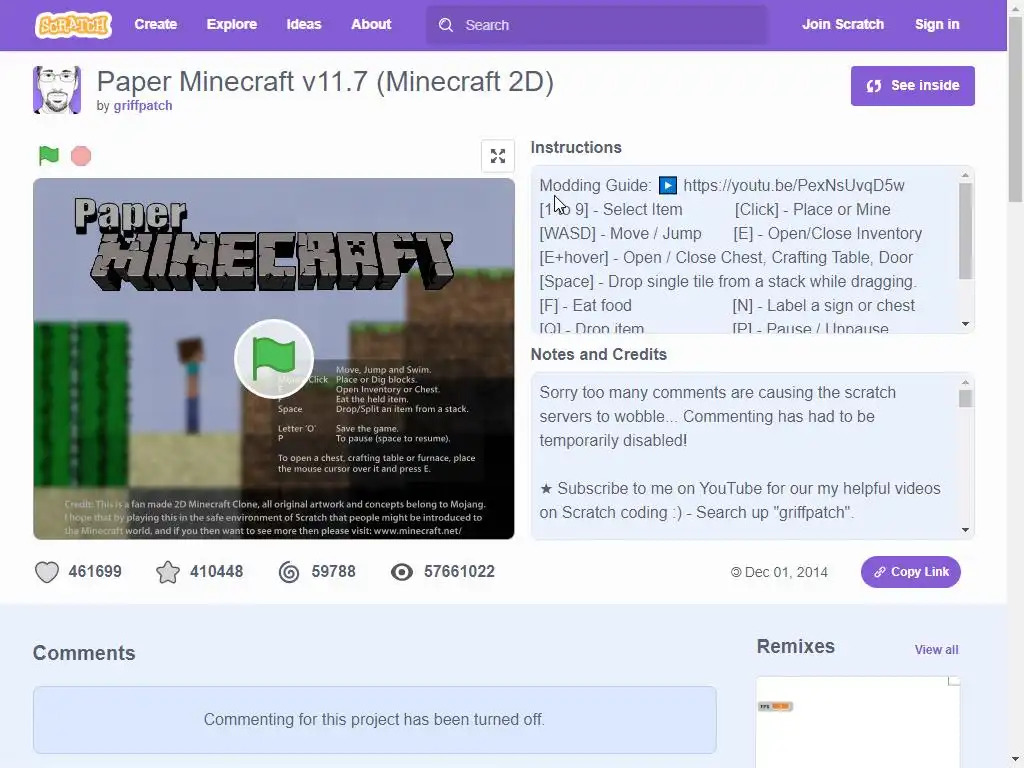Viewport: 1024px width, 768px height.
Task: Open the About menu item
Action: [371, 25]
